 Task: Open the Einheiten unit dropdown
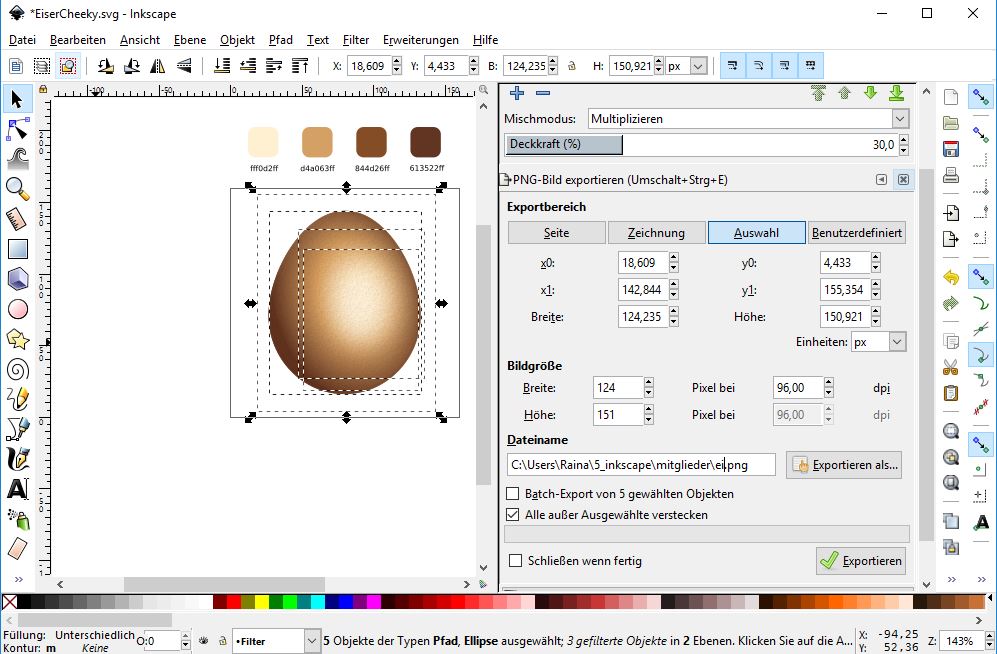[878, 342]
